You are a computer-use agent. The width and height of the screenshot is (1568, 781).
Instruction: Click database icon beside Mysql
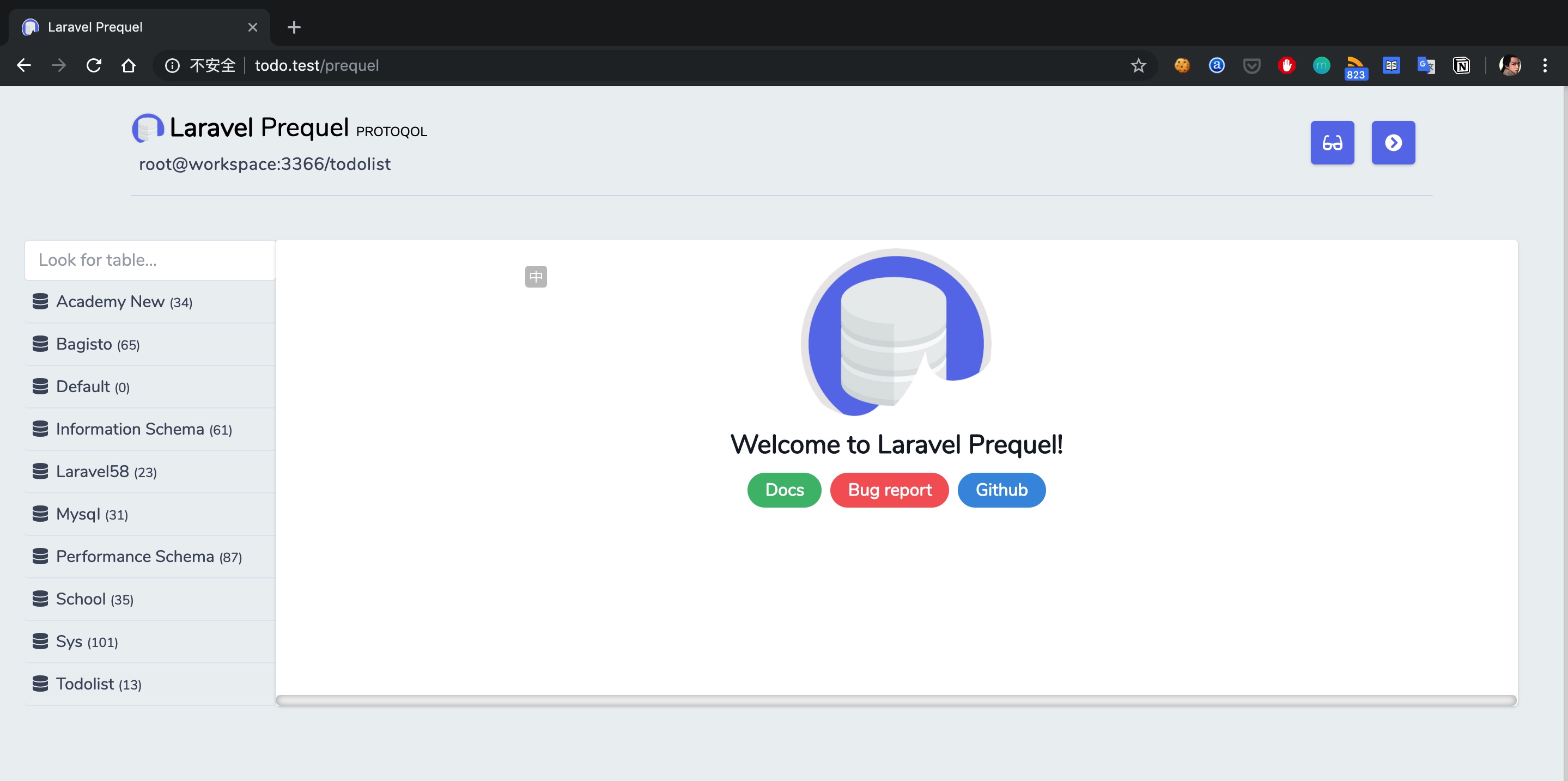point(40,514)
